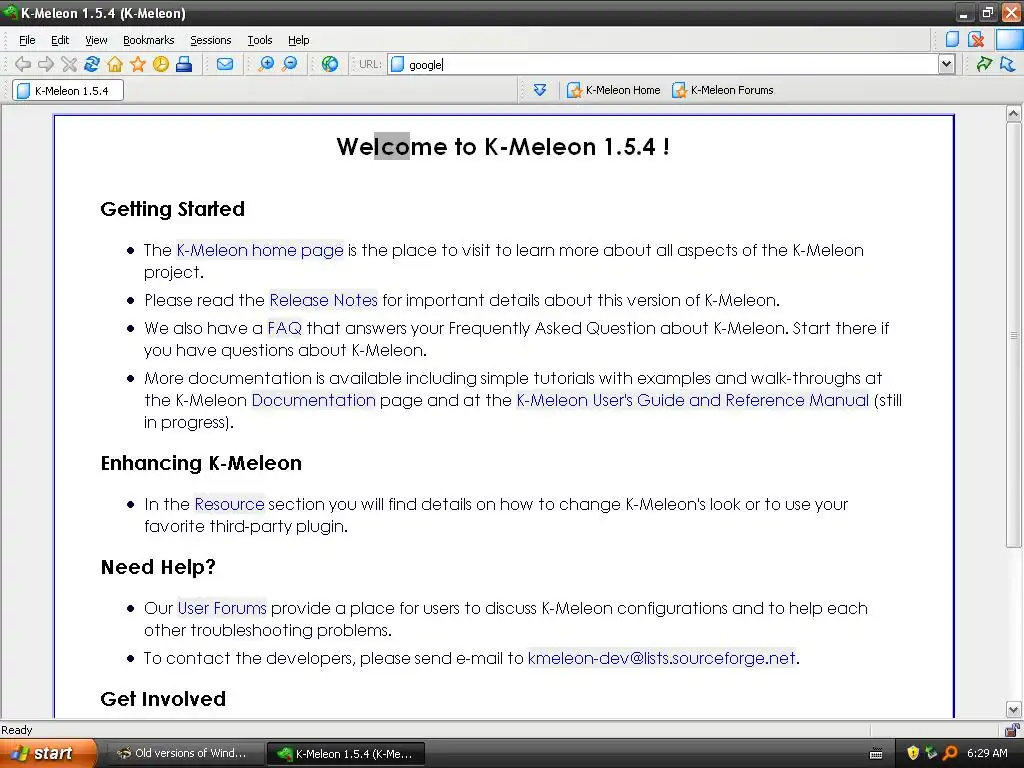Click the Bookmarks star icon
This screenshot has width=1024, height=768.
pos(138,64)
